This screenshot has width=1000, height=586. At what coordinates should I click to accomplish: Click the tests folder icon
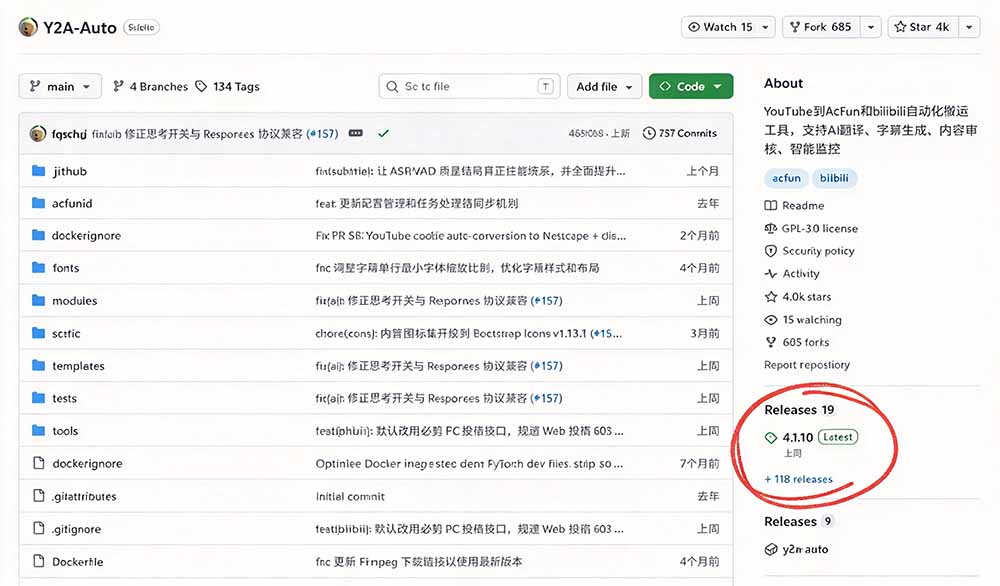pos(38,398)
